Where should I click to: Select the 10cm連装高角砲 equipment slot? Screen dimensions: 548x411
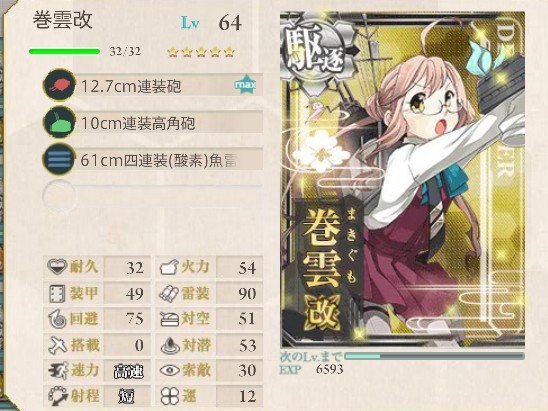click(153, 123)
